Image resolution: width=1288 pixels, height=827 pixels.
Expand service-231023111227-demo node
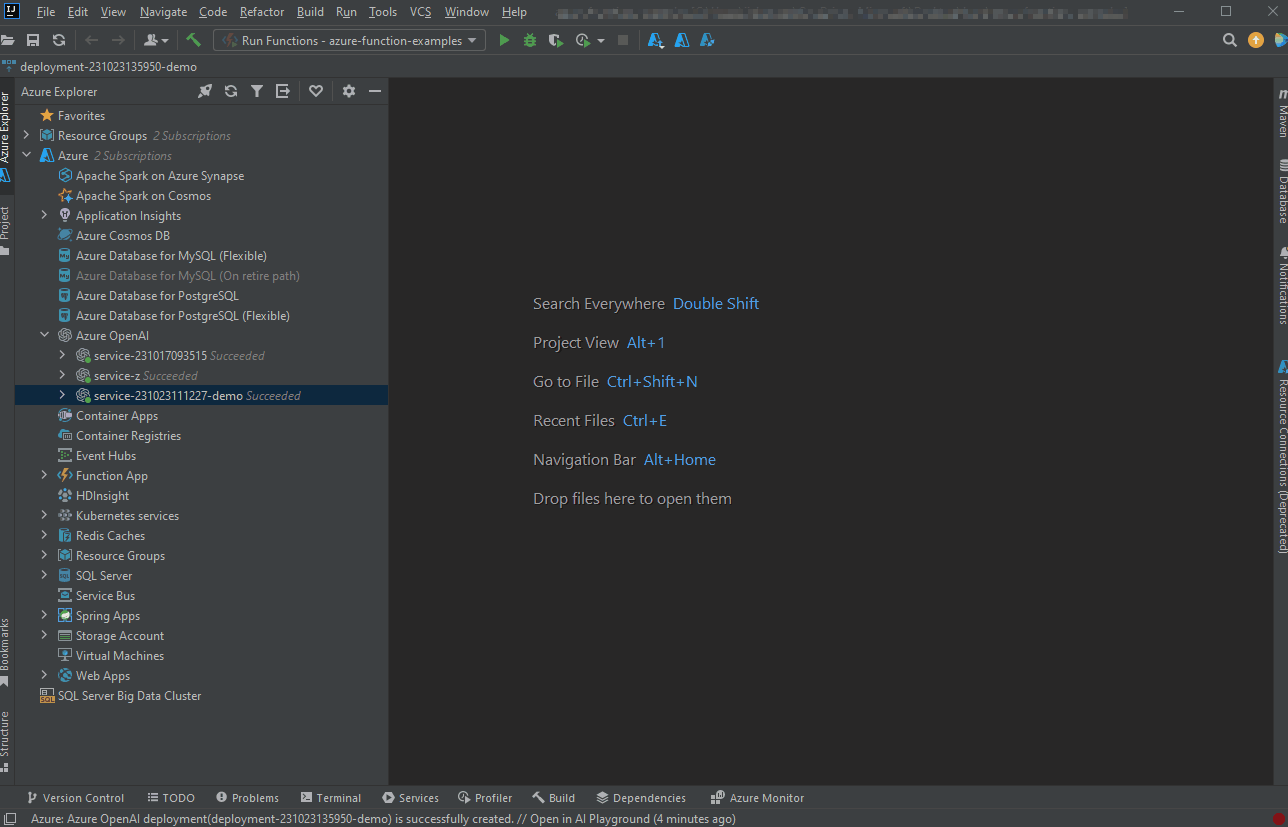pyautogui.click(x=62, y=395)
